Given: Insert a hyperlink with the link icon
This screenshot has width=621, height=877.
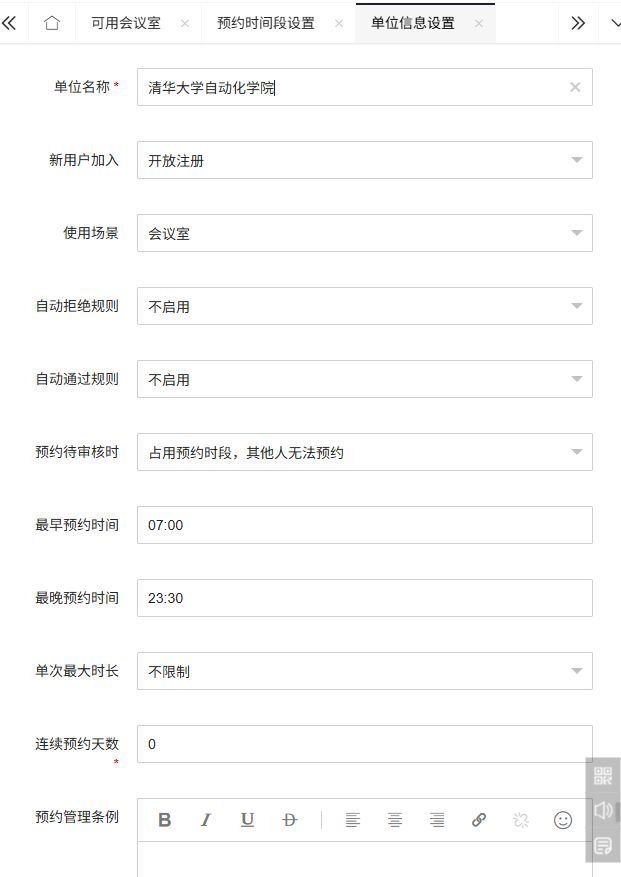Looking at the screenshot, I should pyautogui.click(x=479, y=820).
